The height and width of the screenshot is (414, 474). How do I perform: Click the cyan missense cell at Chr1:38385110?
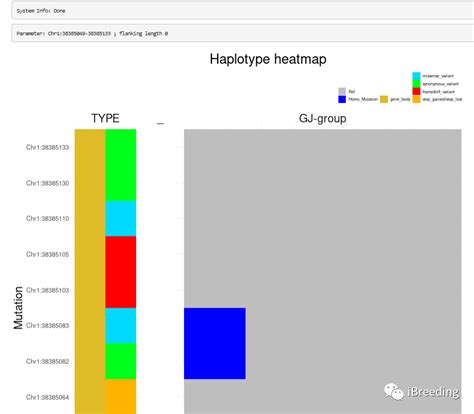(121, 219)
